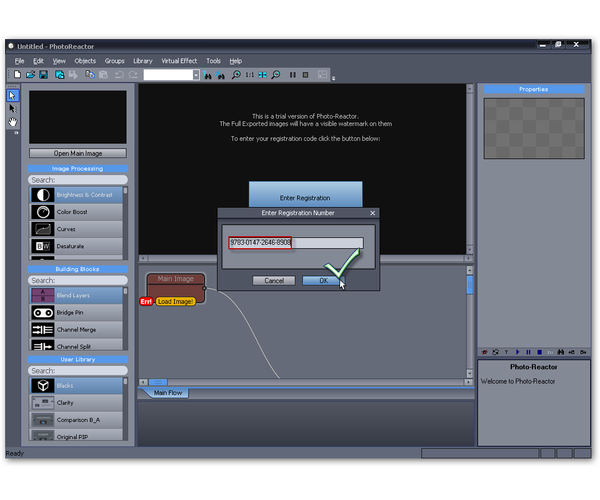Click the Main Image node

click(x=176, y=288)
